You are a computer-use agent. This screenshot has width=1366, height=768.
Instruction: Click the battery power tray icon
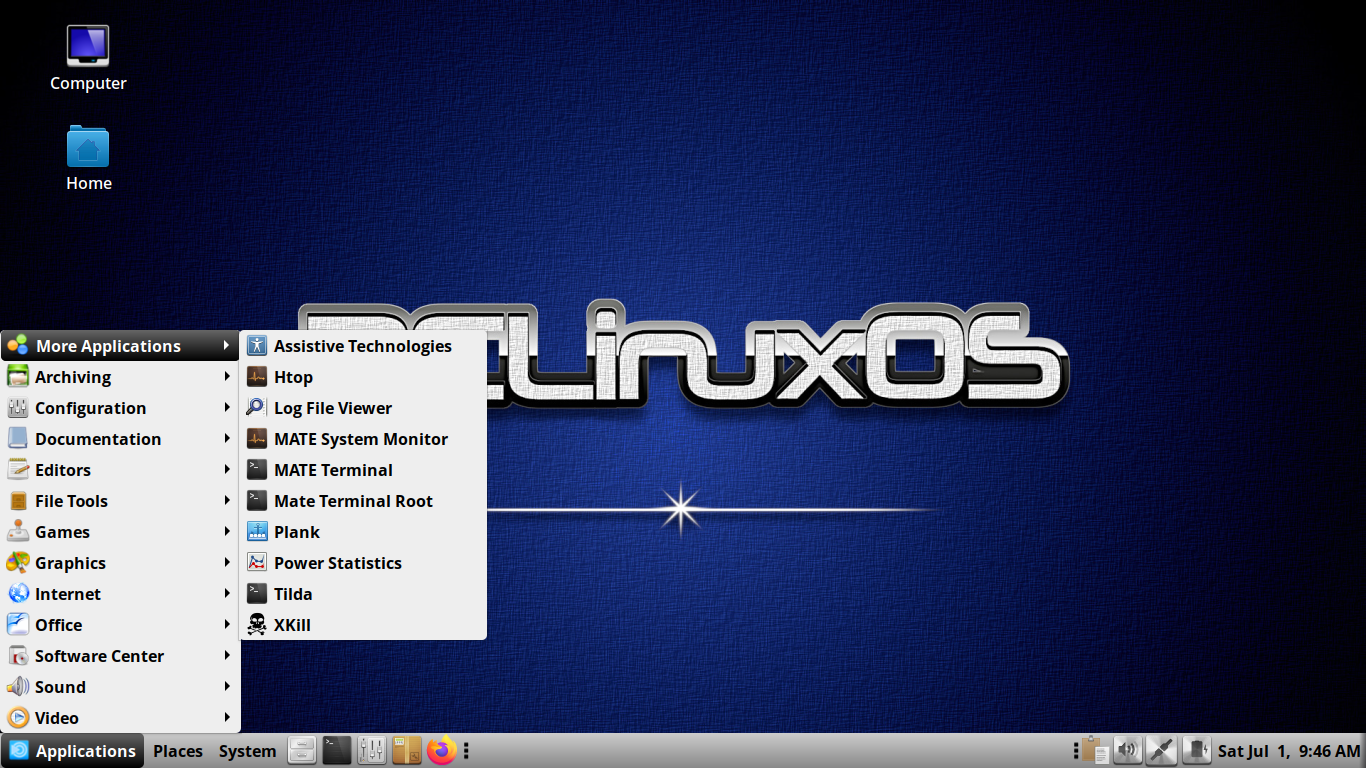1196,750
